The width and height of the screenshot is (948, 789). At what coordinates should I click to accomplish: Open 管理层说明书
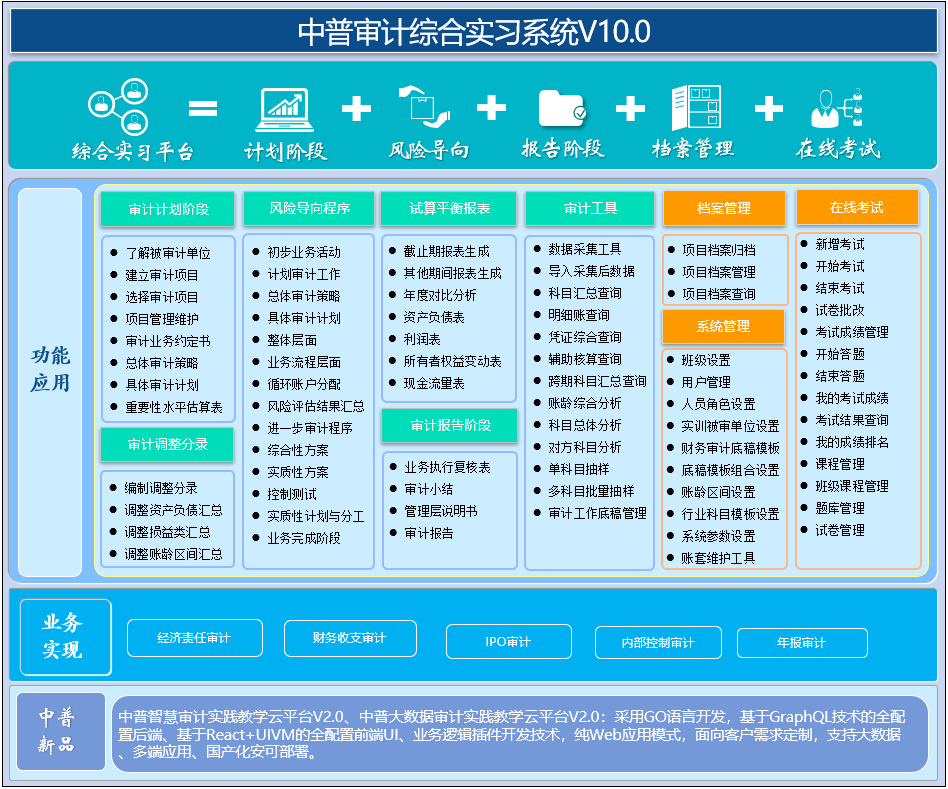441,511
